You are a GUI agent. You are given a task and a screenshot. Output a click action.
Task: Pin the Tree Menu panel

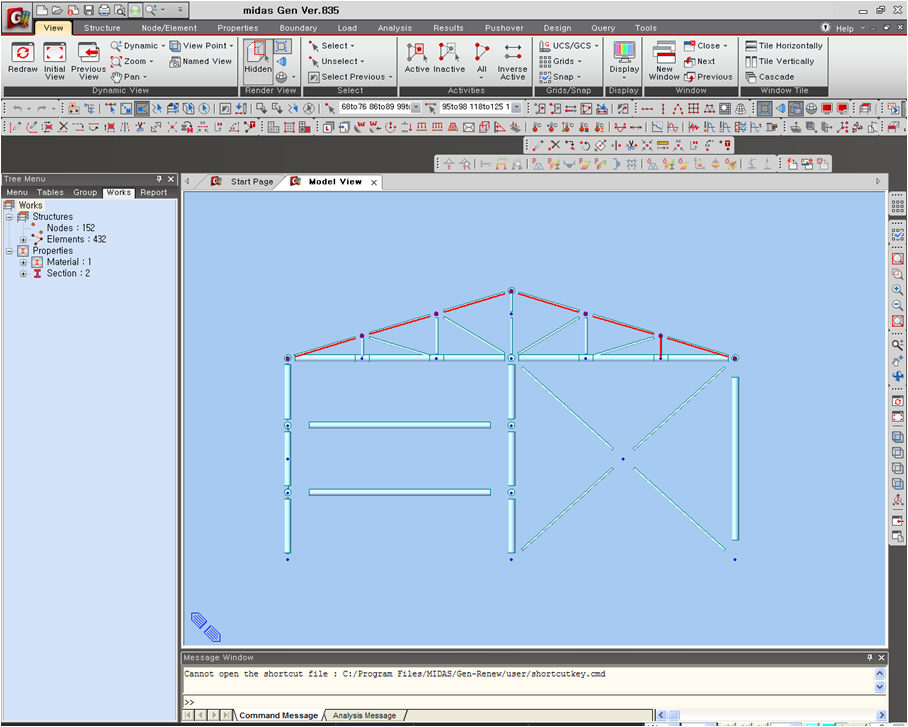point(159,179)
